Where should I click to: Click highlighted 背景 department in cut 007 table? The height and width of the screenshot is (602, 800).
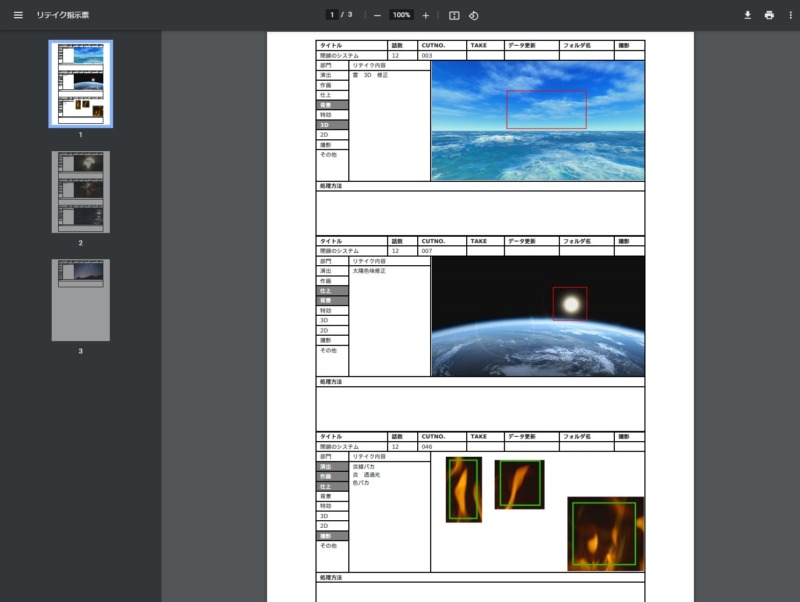(332, 300)
